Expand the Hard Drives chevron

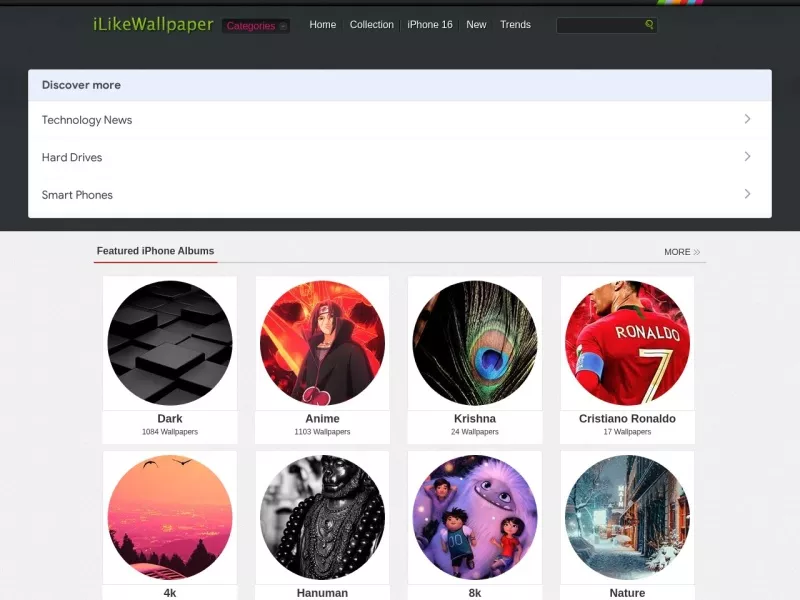(747, 157)
